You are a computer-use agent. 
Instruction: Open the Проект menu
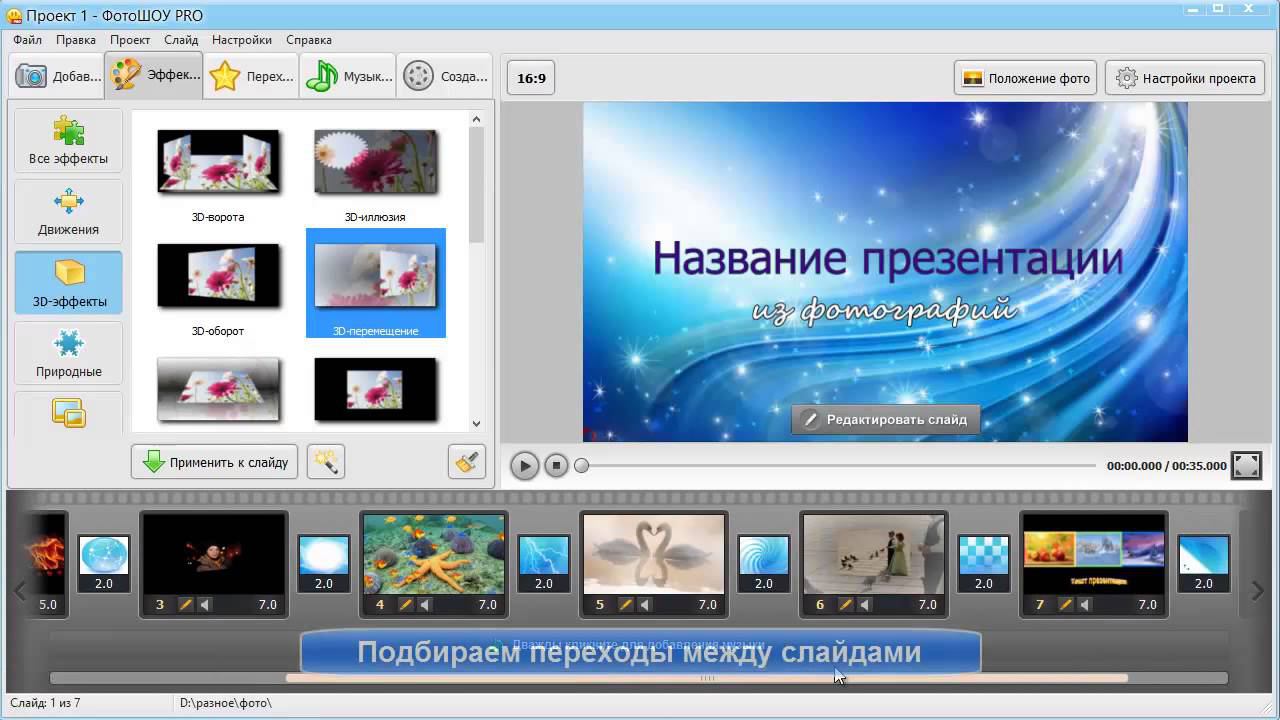click(x=130, y=40)
